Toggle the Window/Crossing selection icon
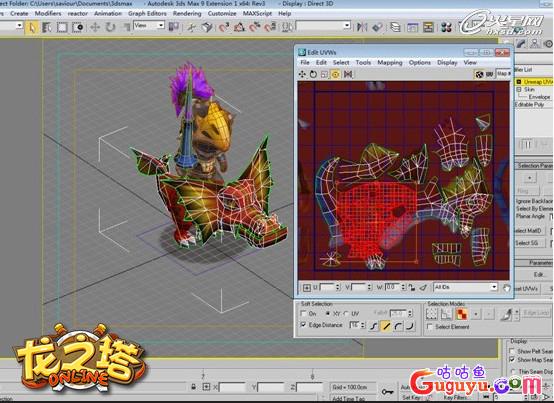This screenshot has width=554, height=403. [x=77, y=27]
